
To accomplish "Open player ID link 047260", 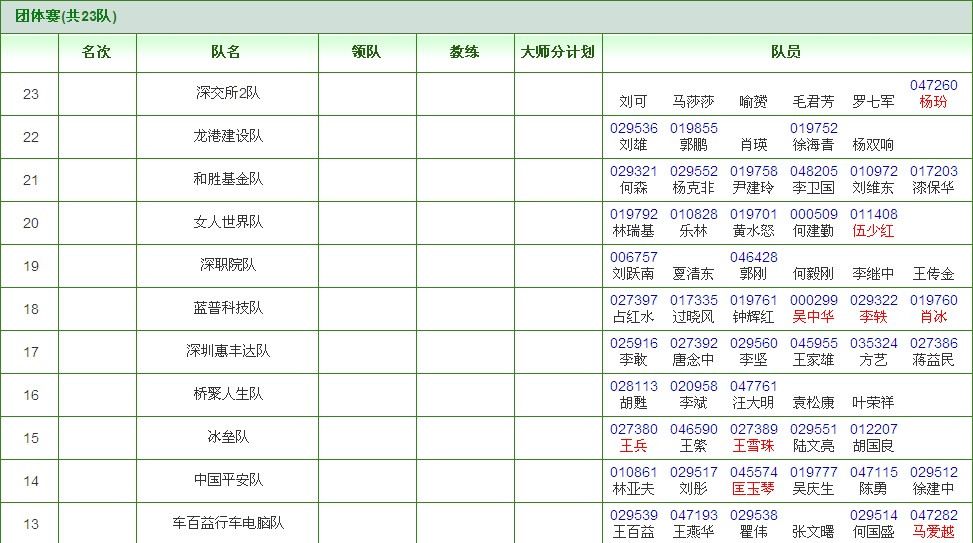I will [933, 86].
